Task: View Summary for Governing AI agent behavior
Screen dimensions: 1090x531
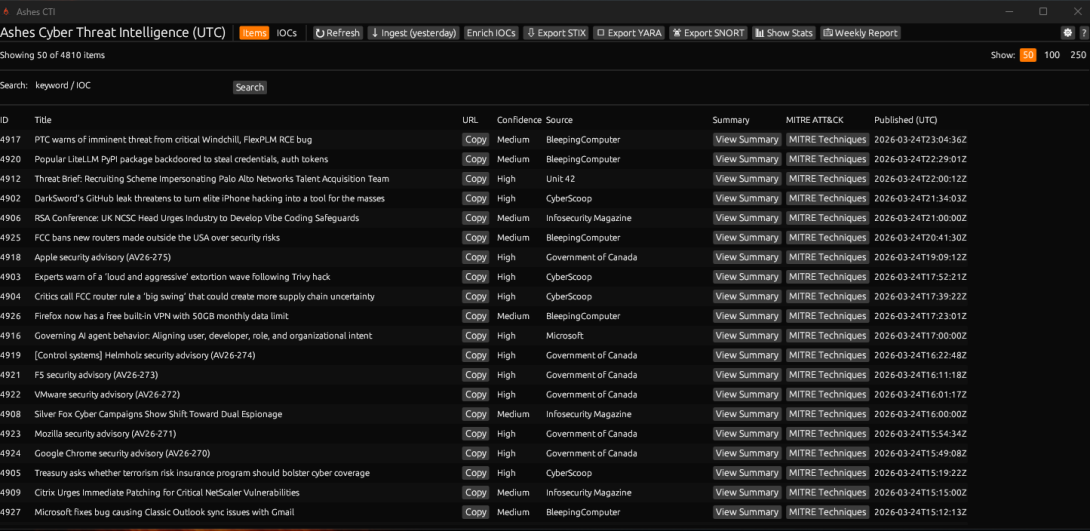Action: pyautogui.click(x=747, y=336)
